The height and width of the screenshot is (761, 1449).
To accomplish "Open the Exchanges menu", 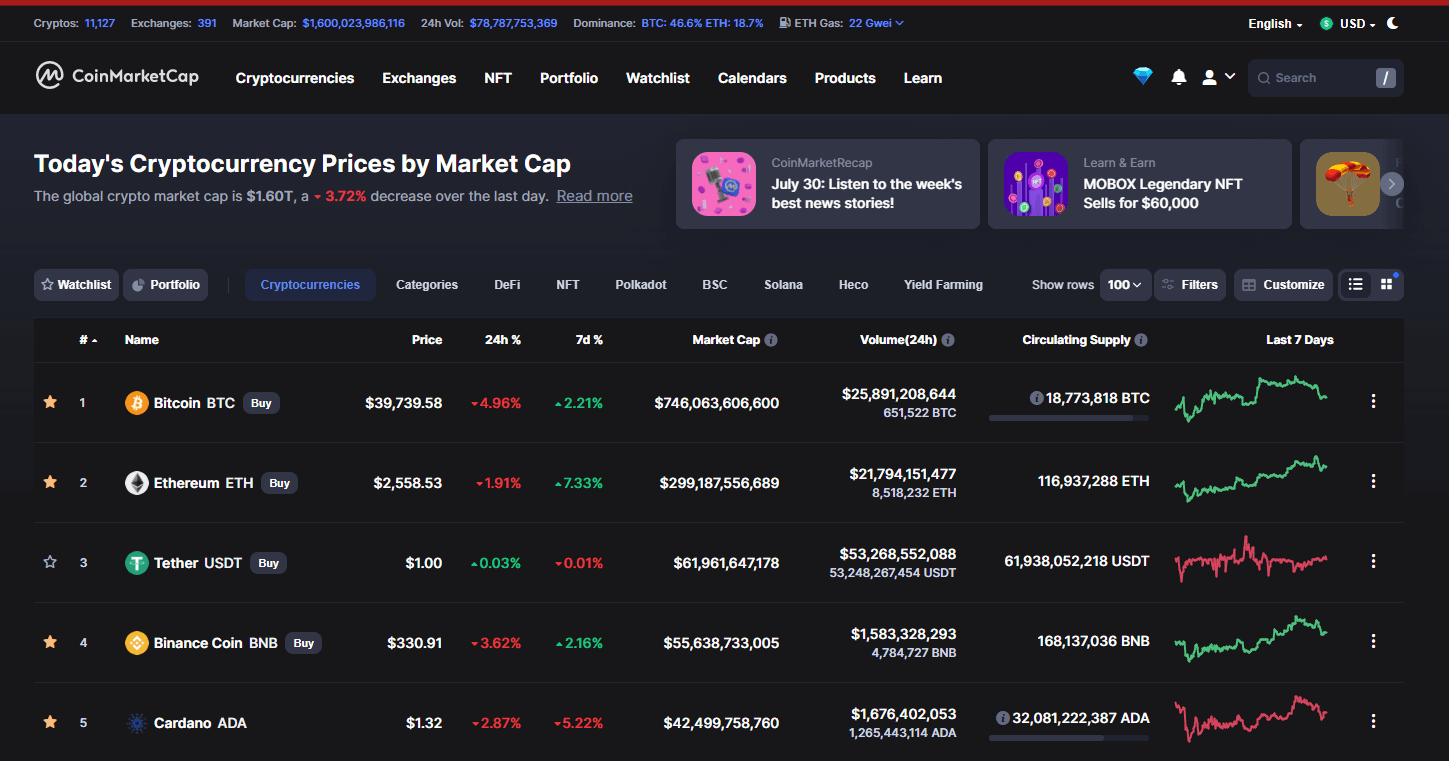I will coord(419,78).
